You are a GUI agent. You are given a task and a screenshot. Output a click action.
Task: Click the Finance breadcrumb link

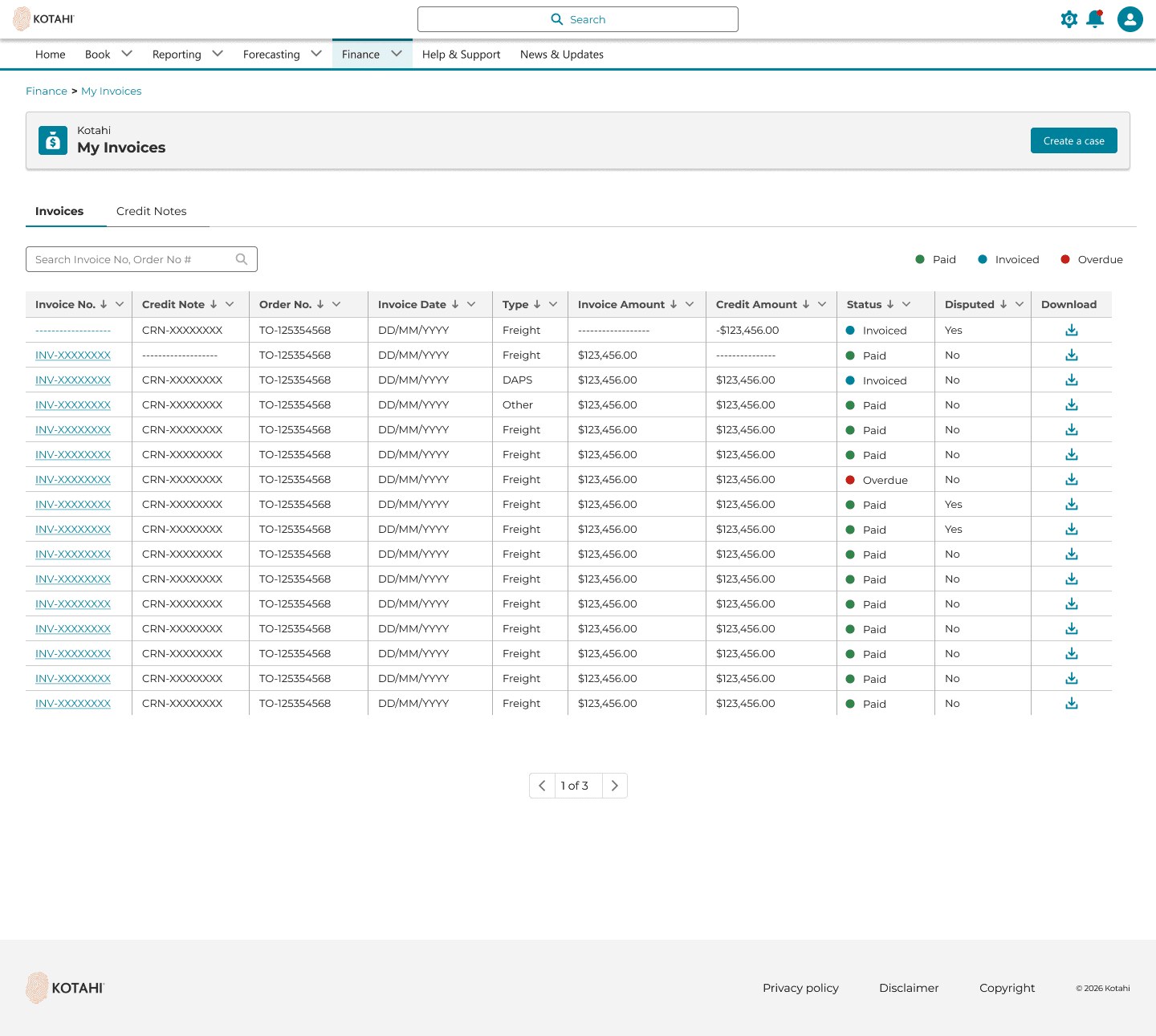coord(47,91)
